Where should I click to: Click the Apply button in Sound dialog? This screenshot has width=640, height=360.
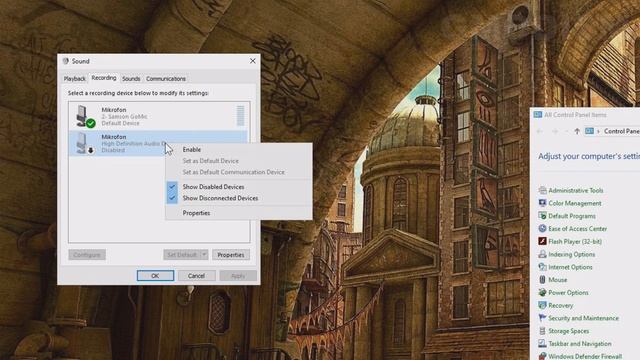point(238,276)
